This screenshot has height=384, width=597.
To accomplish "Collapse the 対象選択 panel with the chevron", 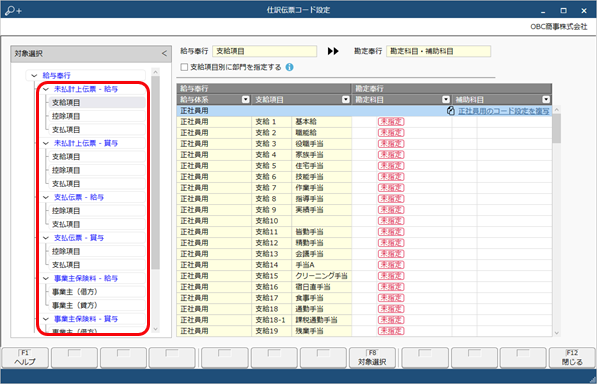I will tap(164, 54).
